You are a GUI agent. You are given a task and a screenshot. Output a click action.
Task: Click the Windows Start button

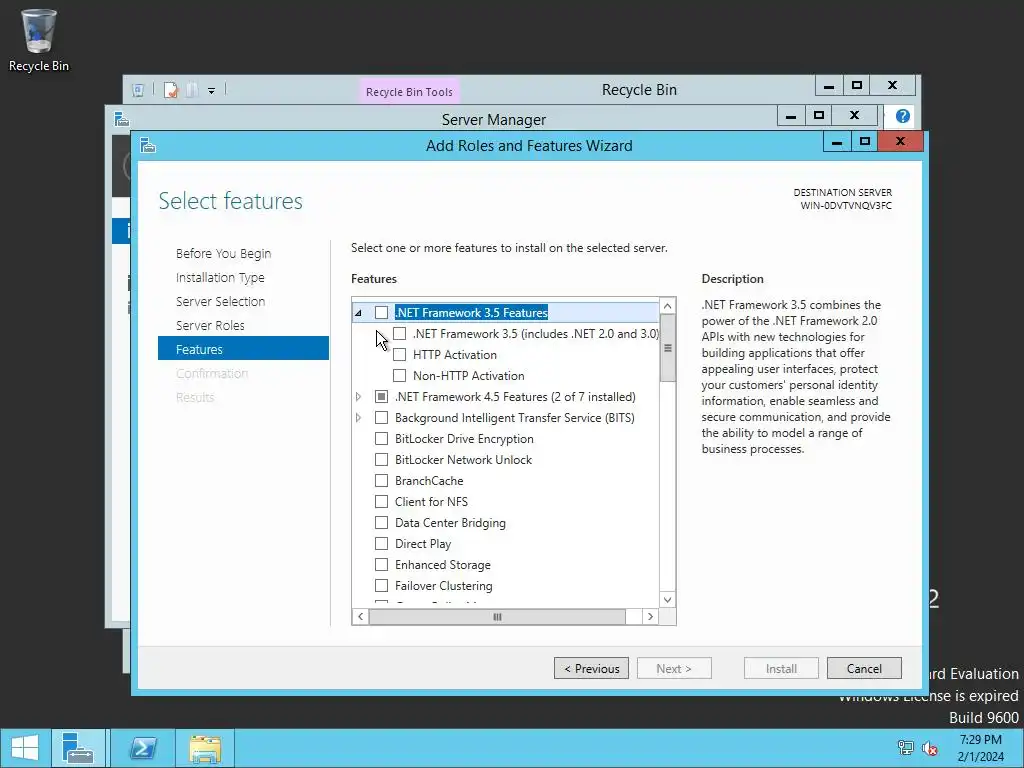(25, 748)
